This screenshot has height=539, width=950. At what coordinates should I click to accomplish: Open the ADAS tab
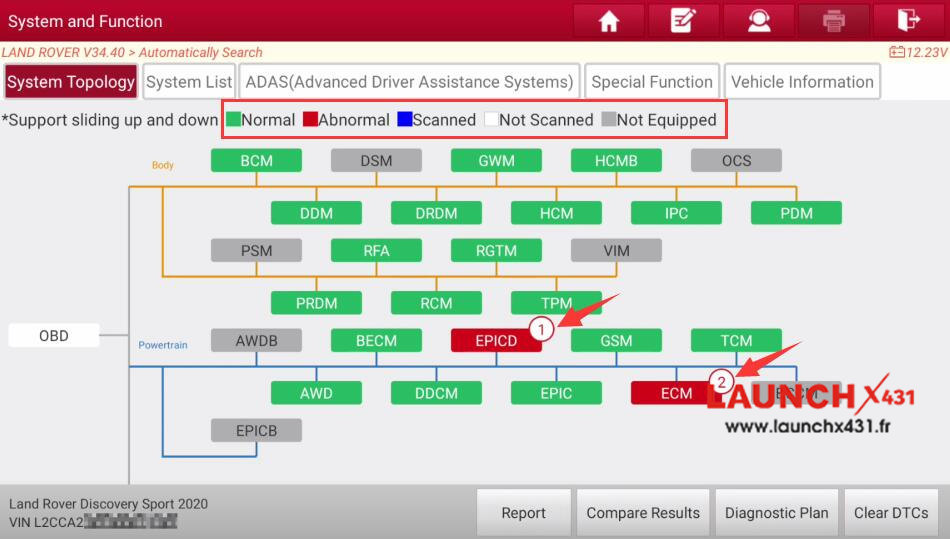(x=409, y=82)
